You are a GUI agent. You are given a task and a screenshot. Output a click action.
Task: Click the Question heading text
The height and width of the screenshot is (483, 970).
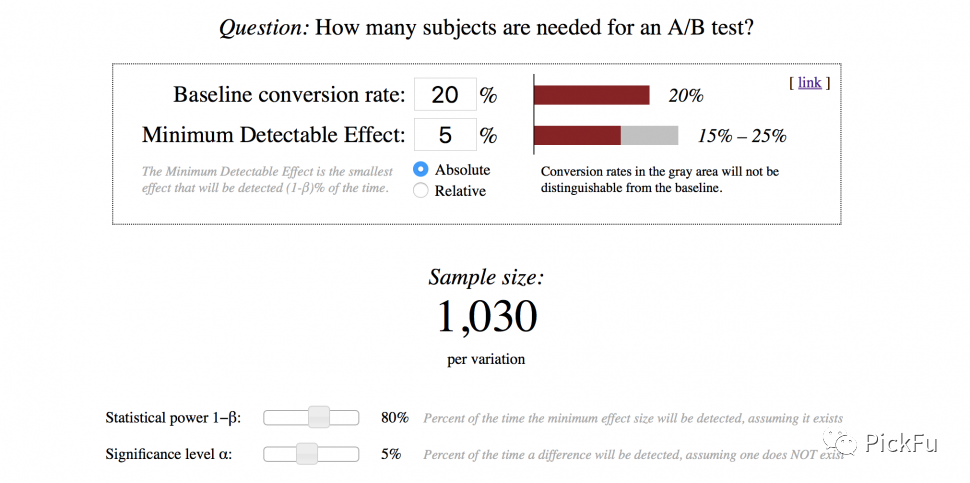point(486,27)
